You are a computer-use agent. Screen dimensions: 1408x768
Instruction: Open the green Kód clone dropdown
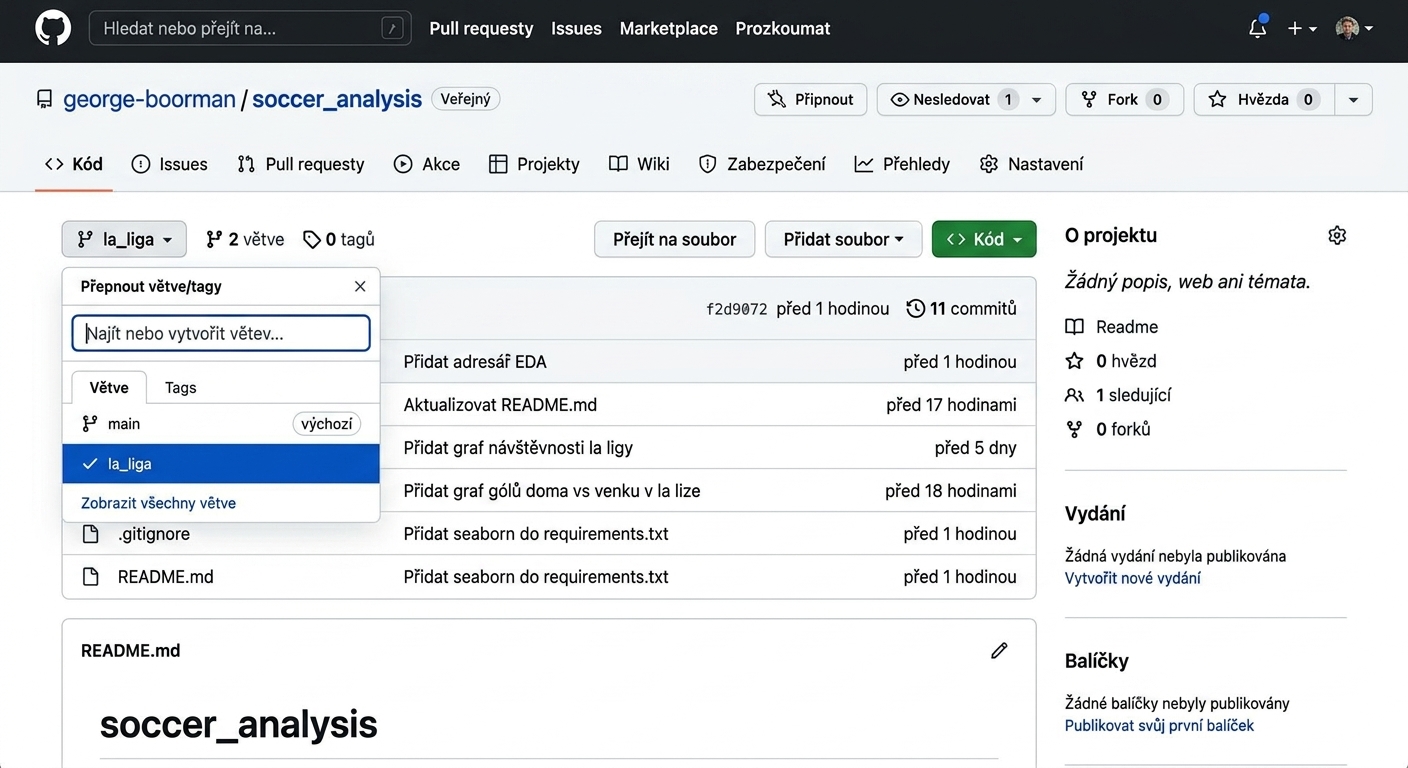[x=984, y=239]
